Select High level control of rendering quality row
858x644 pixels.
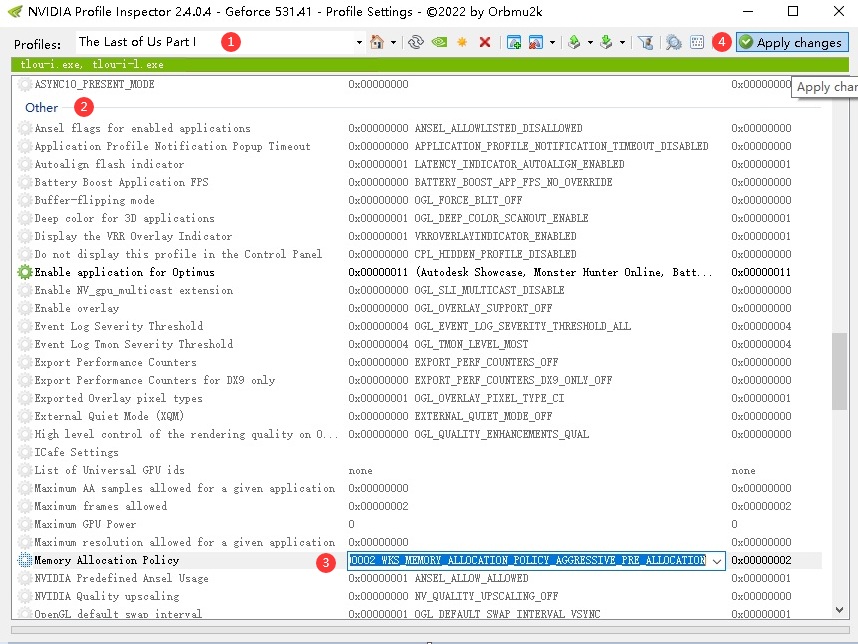(x=419, y=434)
